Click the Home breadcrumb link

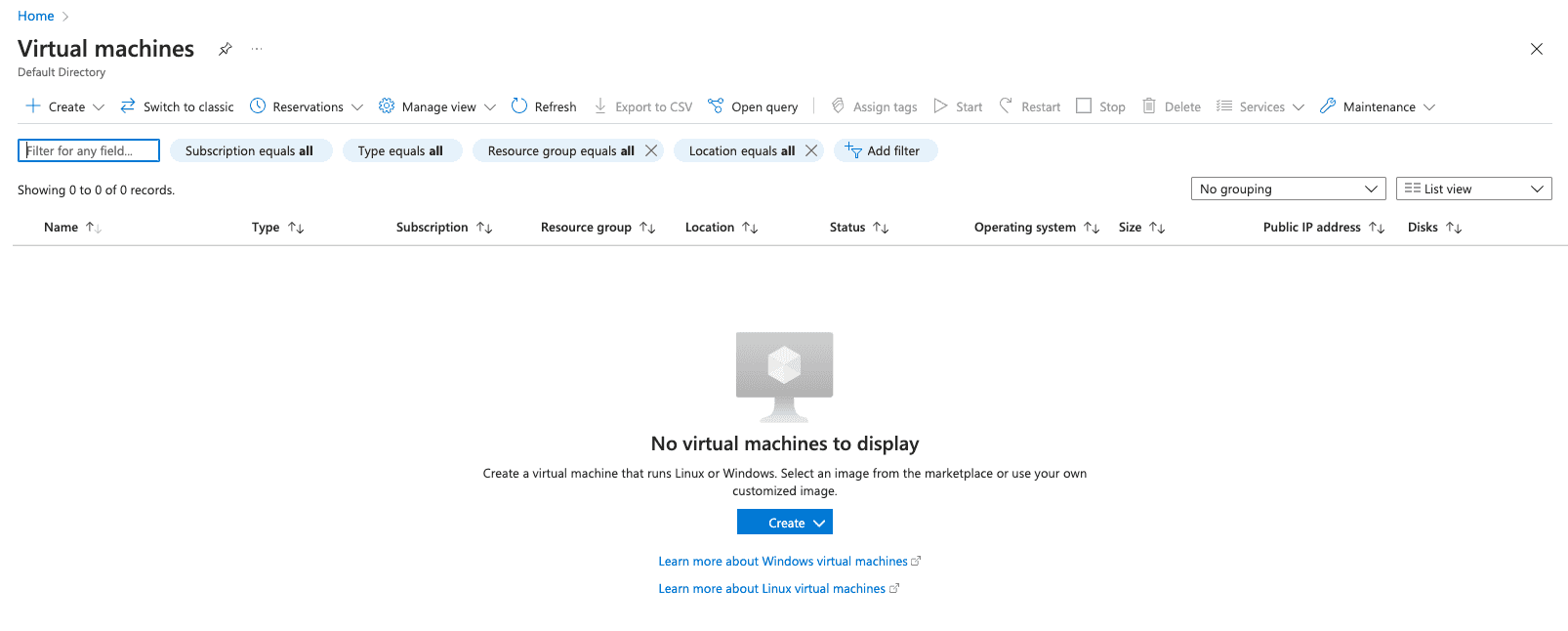36,16
